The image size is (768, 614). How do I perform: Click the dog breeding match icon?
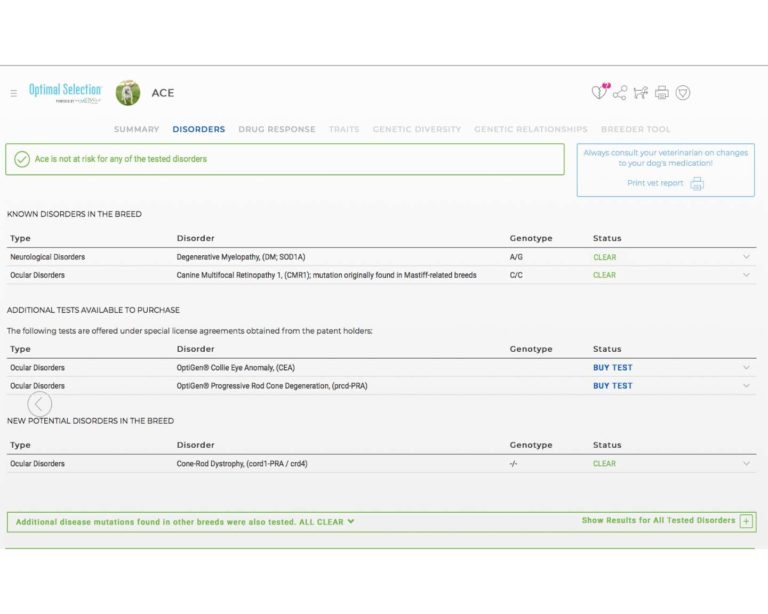(641, 93)
